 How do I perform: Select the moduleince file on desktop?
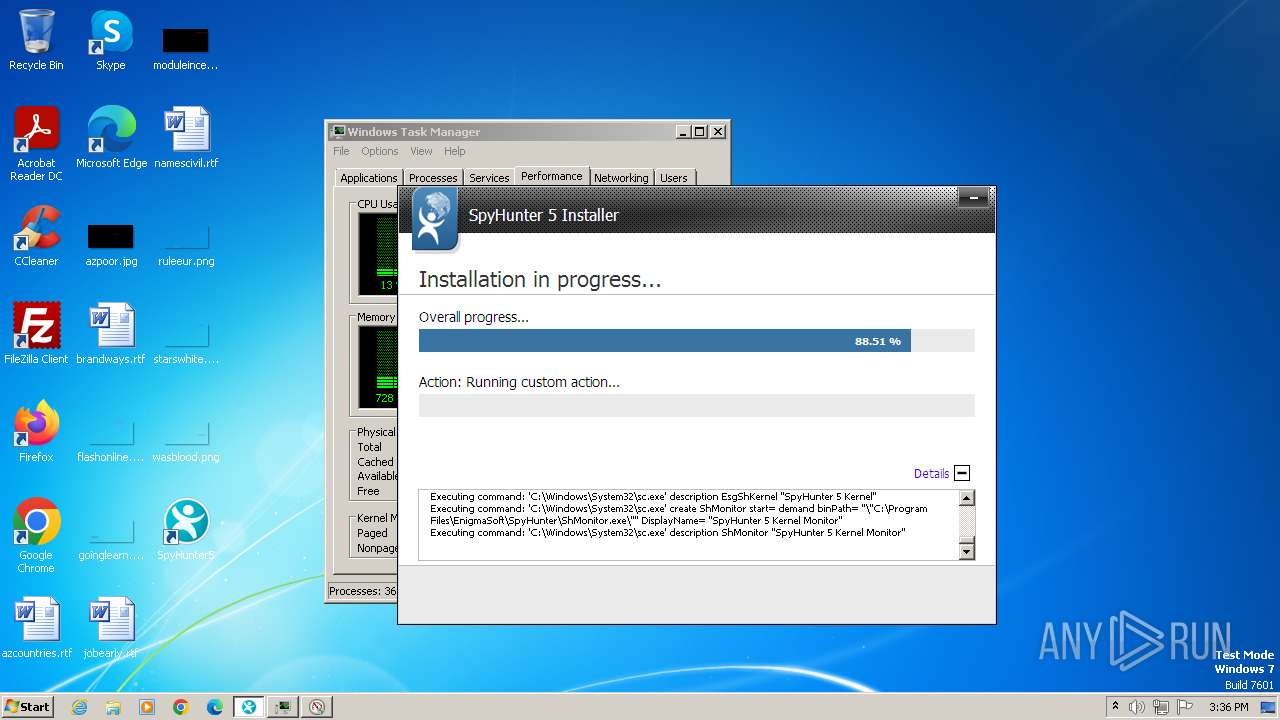pyautogui.click(x=185, y=48)
